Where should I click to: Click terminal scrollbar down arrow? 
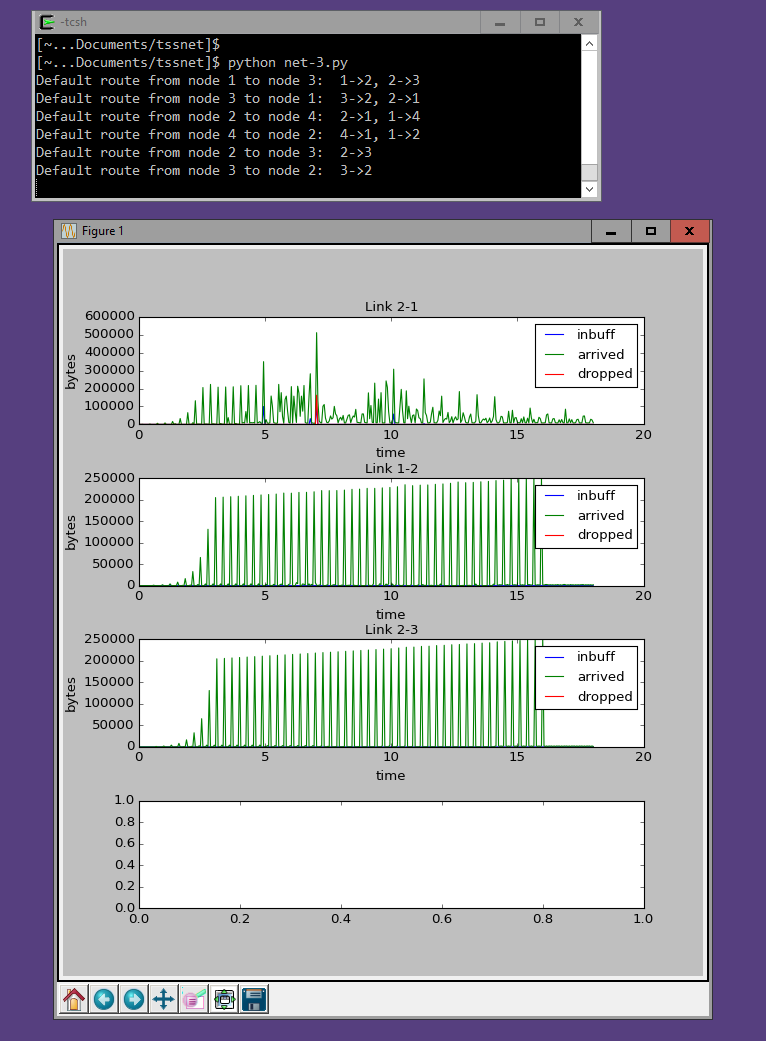[x=589, y=189]
